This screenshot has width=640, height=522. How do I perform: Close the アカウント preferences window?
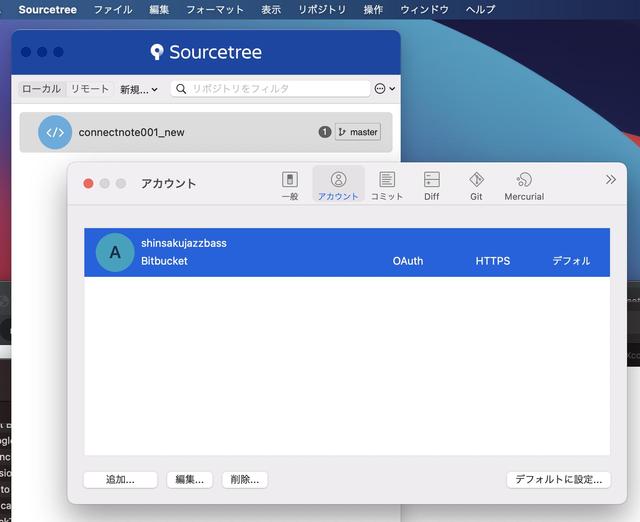(x=88, y=184)
